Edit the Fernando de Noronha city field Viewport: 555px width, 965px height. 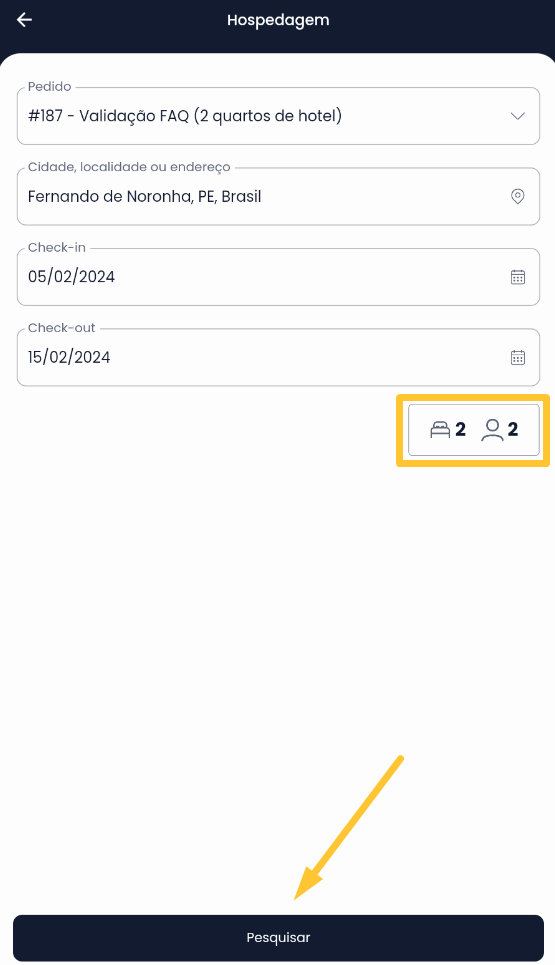[x=278, y=196]
